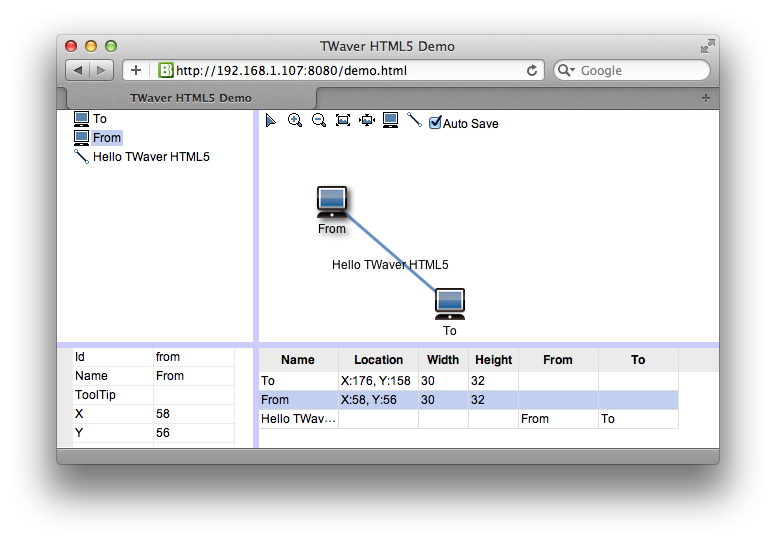Click the 'Width' column header
This screenshot has height=543, width=776.
443,360
